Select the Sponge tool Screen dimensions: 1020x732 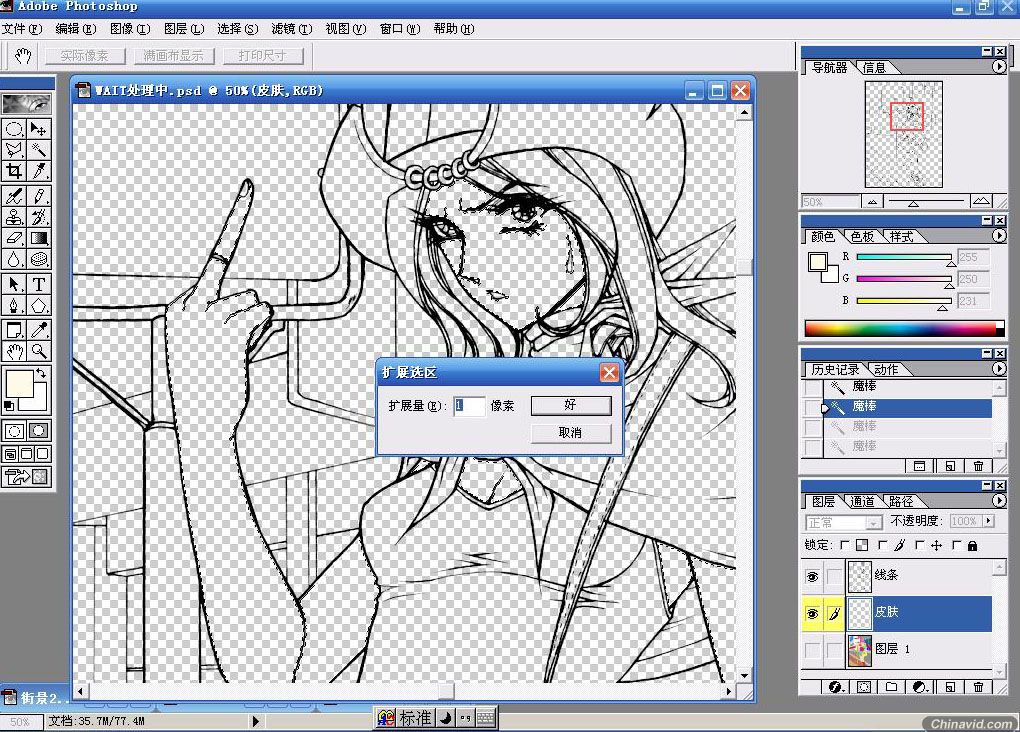39,258
